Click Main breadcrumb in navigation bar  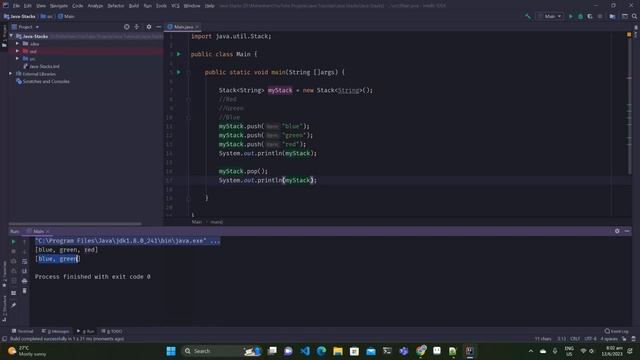[66, 16]
